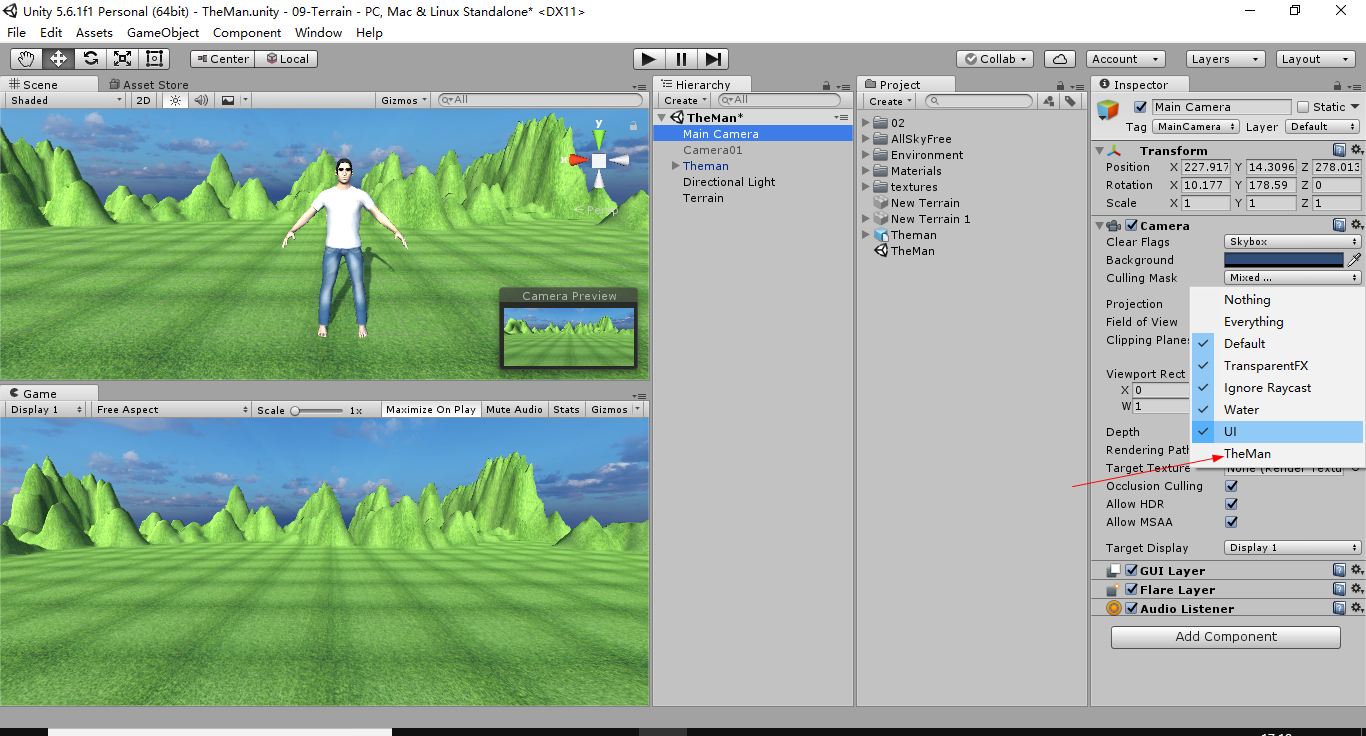Image resolution: width=1366 pixels, height=736 pixels.
Task: Open the Clear Flags Skybox dropdown
Action: (x=1292, y=241)
